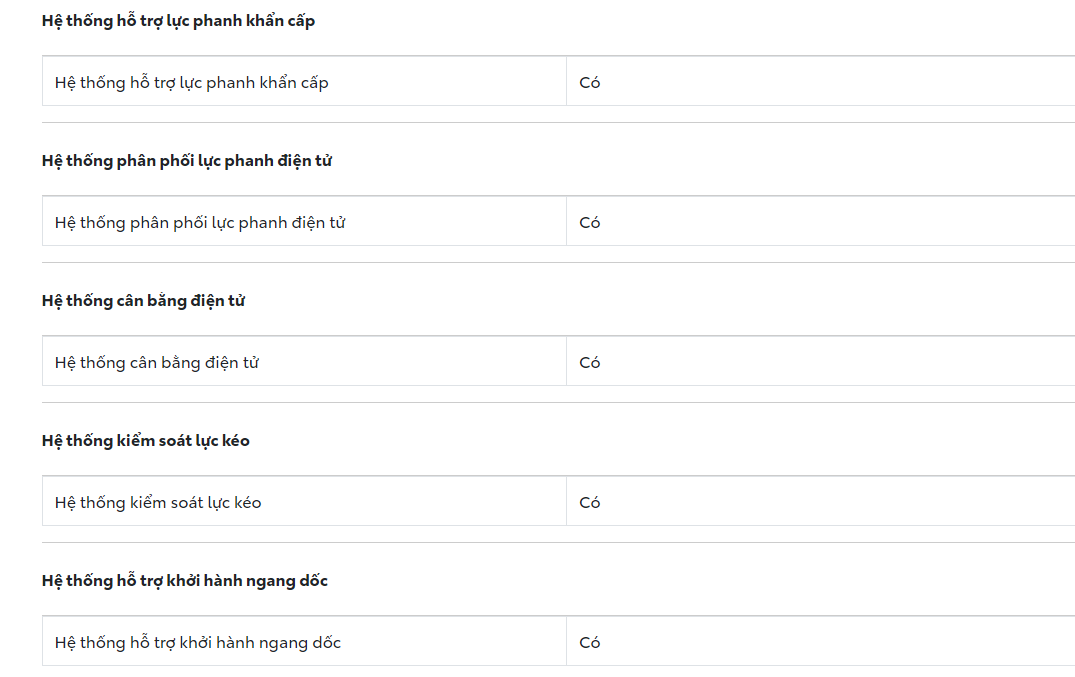Click 'Có' value in 'cân bằng điện tử' row
This screenshot has width=1075, height=677.
click(590, 363)
